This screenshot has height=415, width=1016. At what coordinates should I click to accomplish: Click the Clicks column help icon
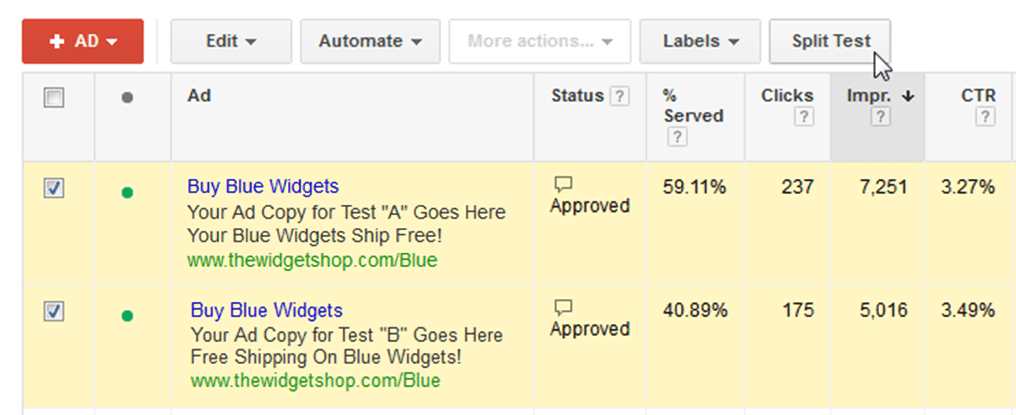800,118
